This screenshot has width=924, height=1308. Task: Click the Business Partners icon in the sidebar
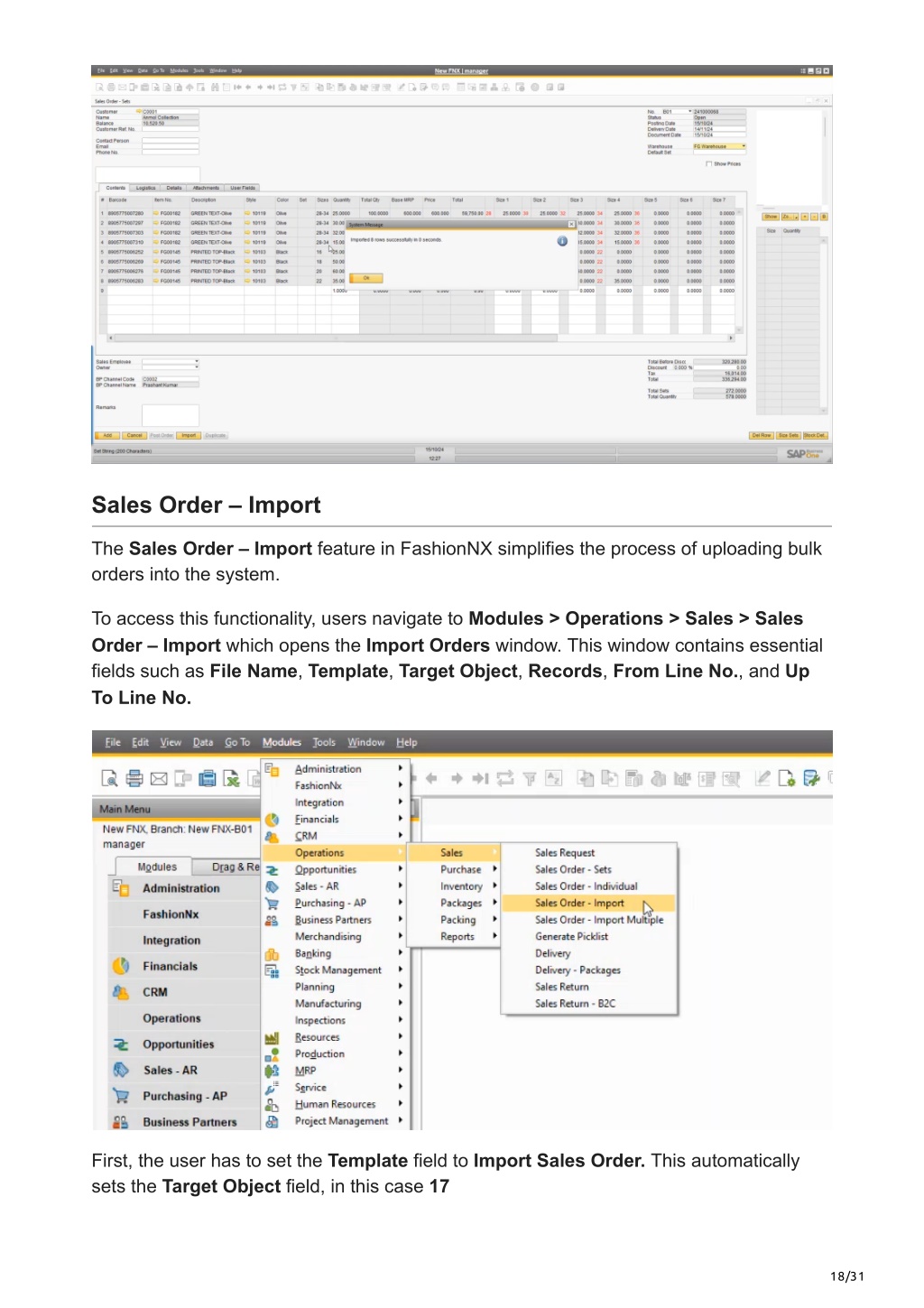120,1122
